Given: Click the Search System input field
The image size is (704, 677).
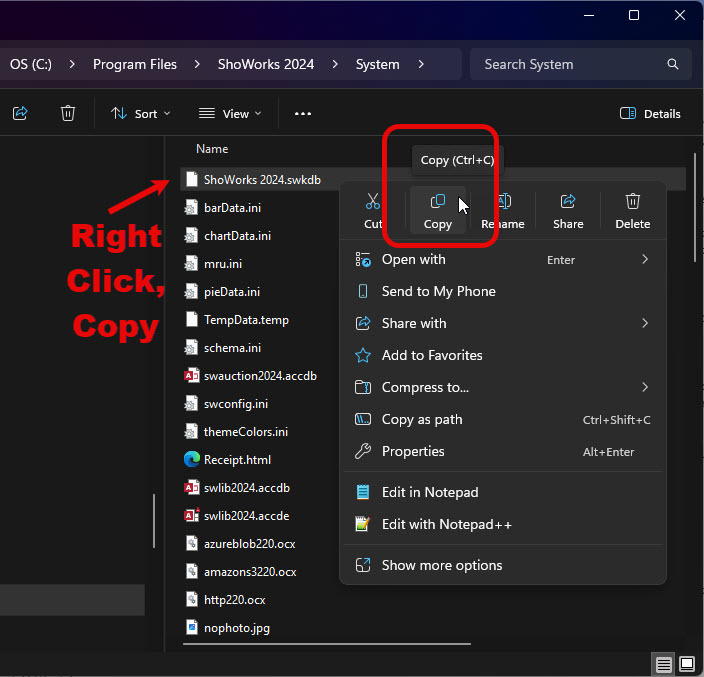Looking at the screenshot, I should (x=570, y=64).
